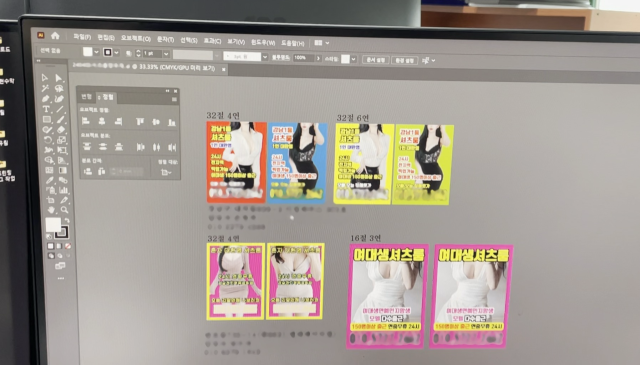The width and height of the screenshot is (640, 365).
Task: Click the horizontal align left icon
Action: coord(86,121)
